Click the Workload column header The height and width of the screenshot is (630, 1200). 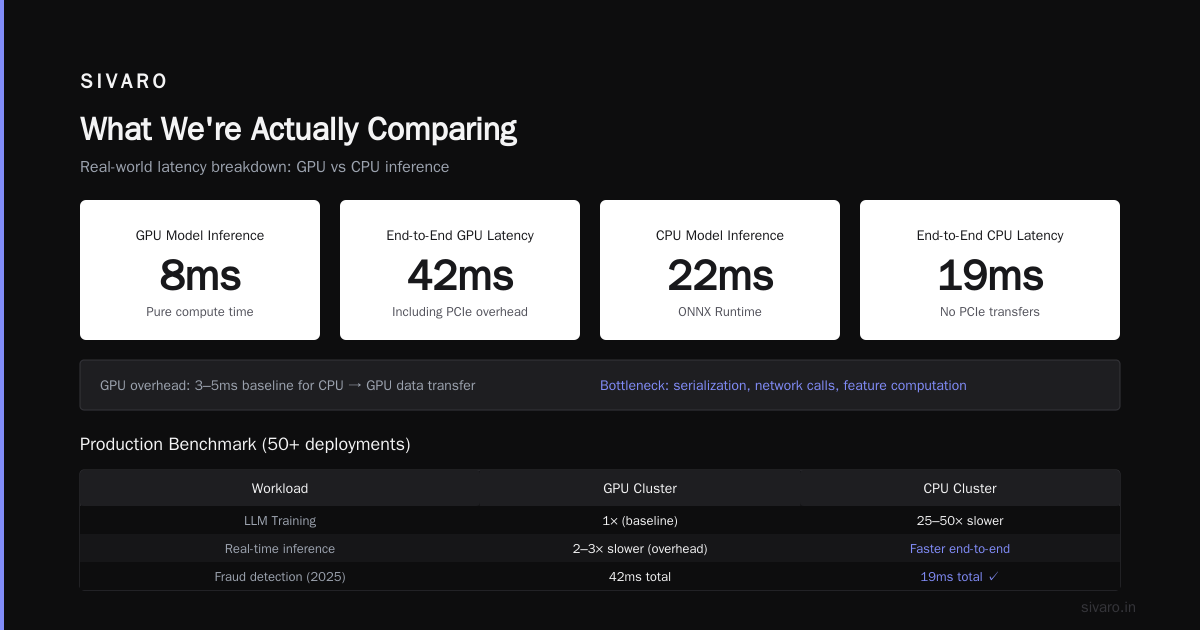point(280,489)
